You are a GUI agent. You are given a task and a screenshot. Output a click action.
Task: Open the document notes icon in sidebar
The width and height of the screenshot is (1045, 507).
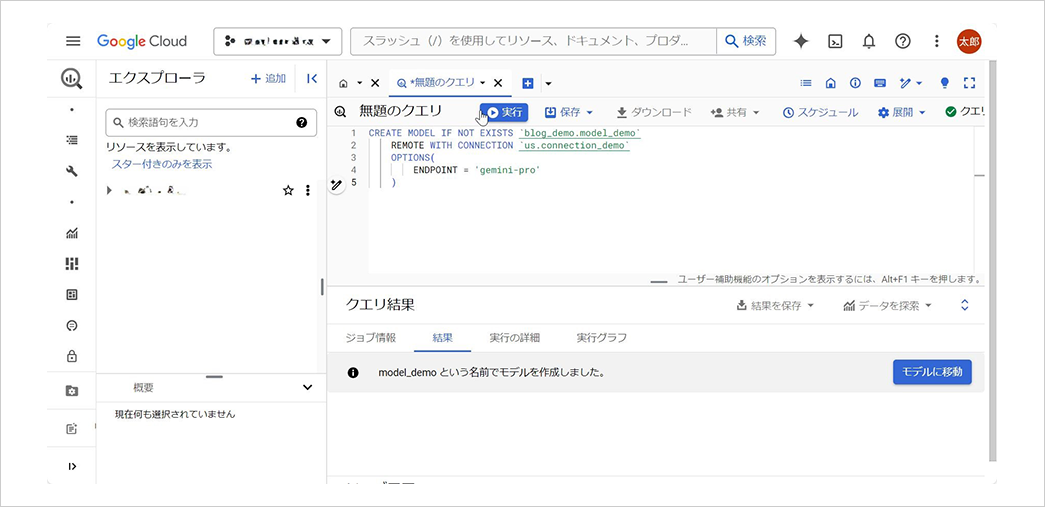(x=72, y=429)
